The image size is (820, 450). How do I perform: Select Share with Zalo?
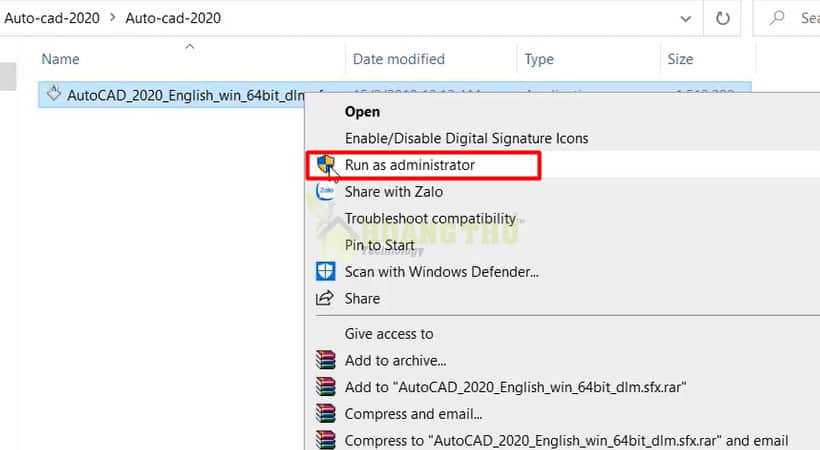tap(394, 192)
